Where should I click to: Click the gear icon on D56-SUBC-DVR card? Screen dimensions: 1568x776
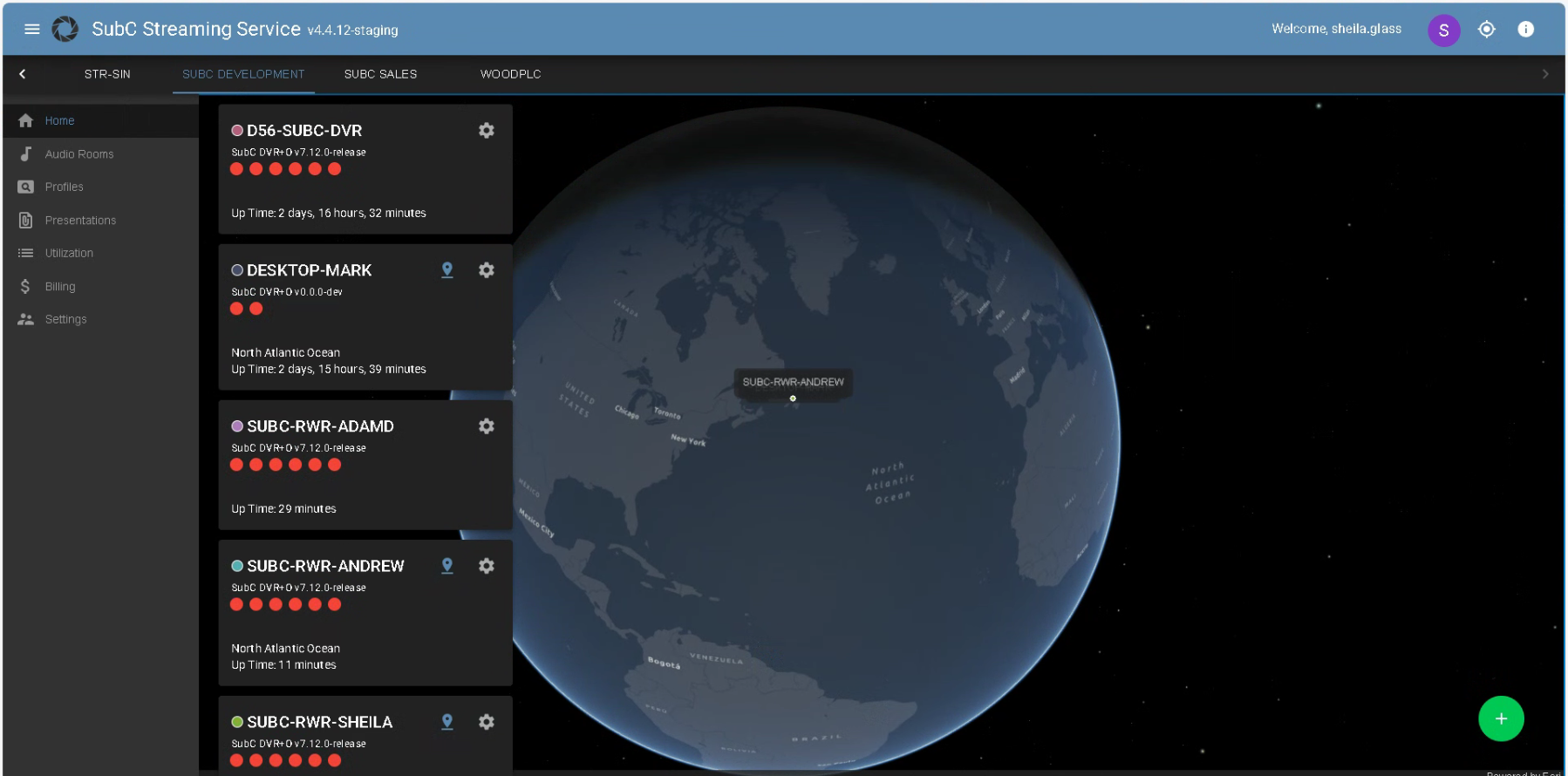pyautogui.click(x=487, y=130)
